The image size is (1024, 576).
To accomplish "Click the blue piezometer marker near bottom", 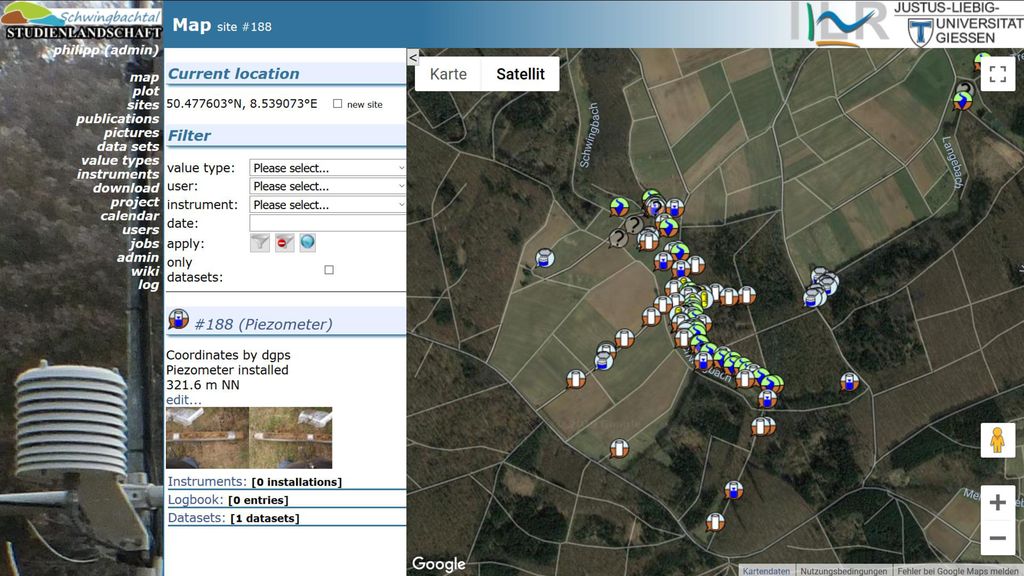I will [733, 490].
